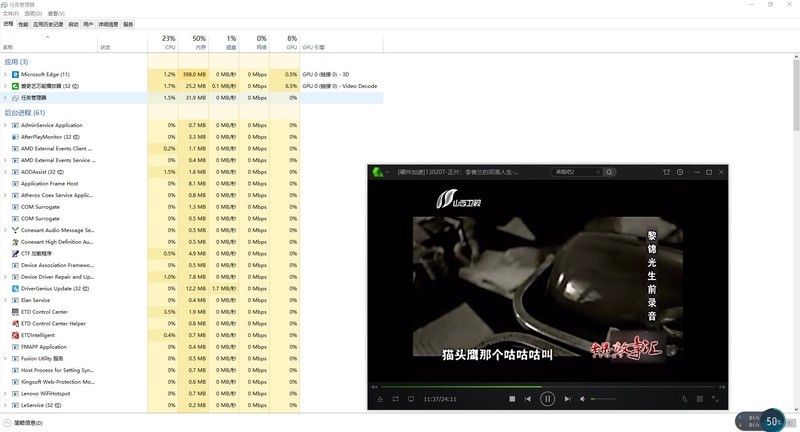Select the green 爱奇艺 player icon row

tap(15, 86)
